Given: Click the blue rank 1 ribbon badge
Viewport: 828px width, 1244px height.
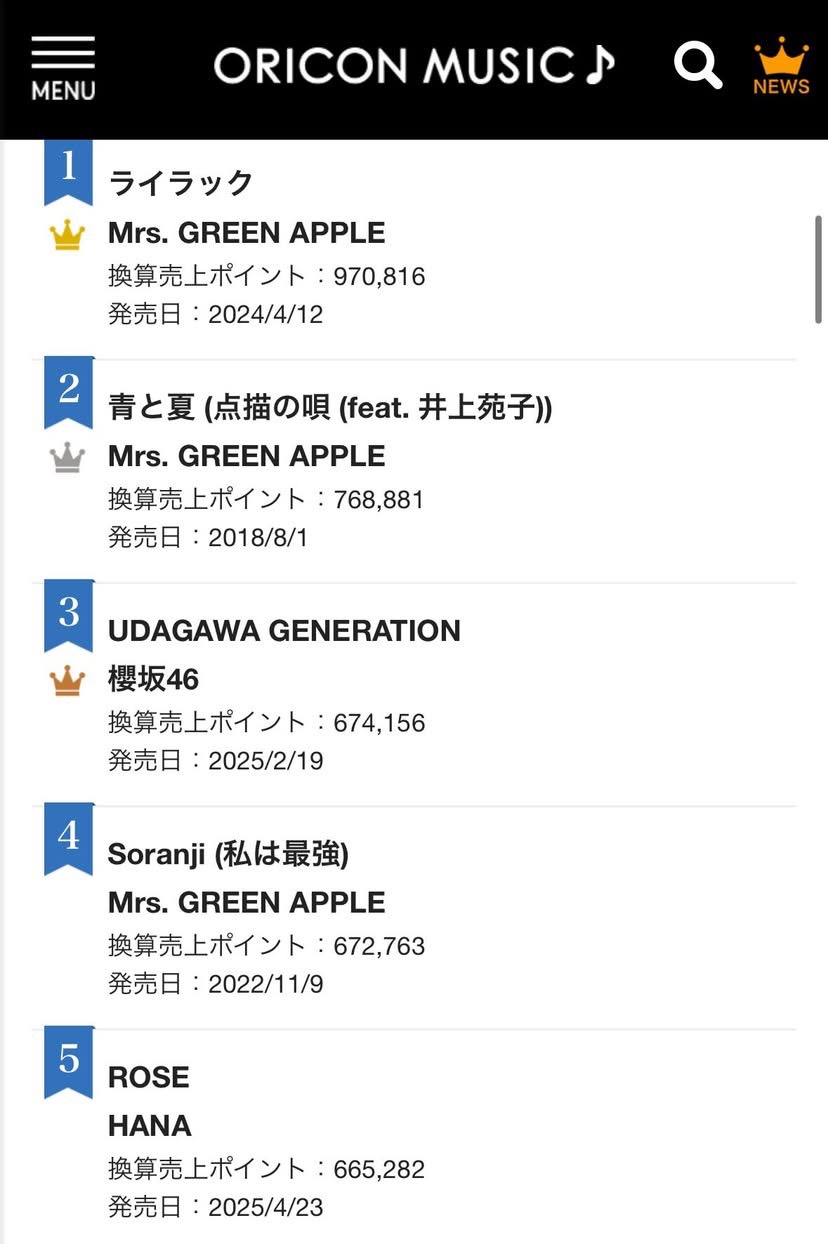Looking at the screenshot, I should (x=68, y=172).
